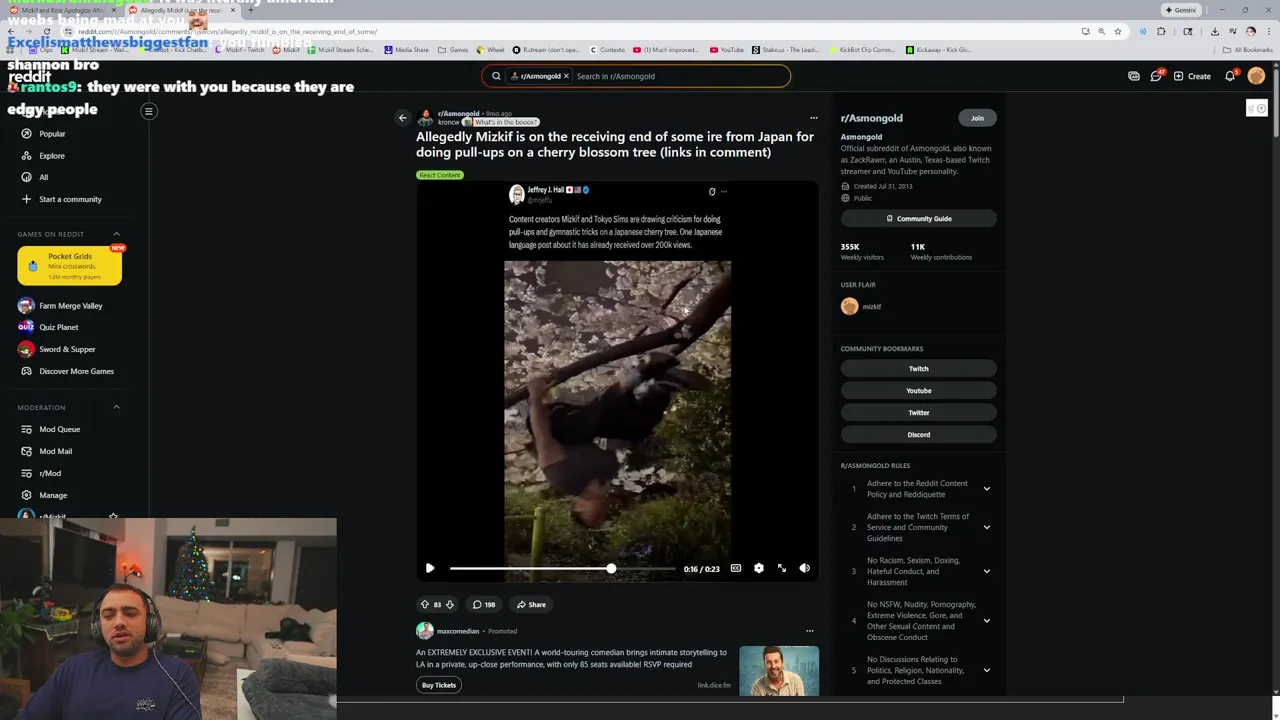Image resolution: width=1280 pixels, height=720 pixels.
Task: Open the 198 comments
Action: 484,604
